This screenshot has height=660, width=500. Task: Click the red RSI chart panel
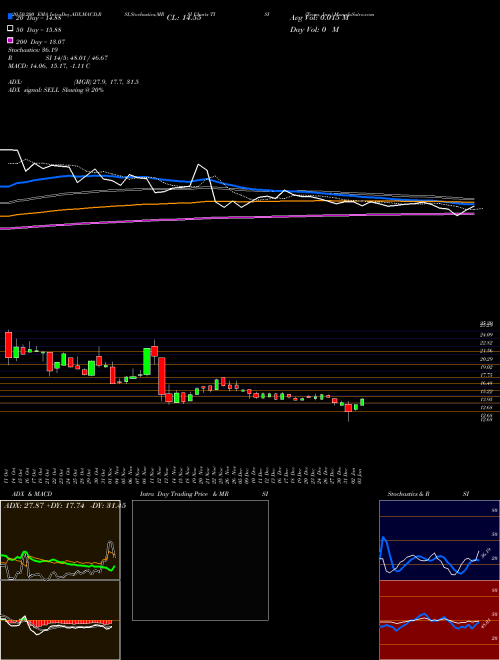439,620
